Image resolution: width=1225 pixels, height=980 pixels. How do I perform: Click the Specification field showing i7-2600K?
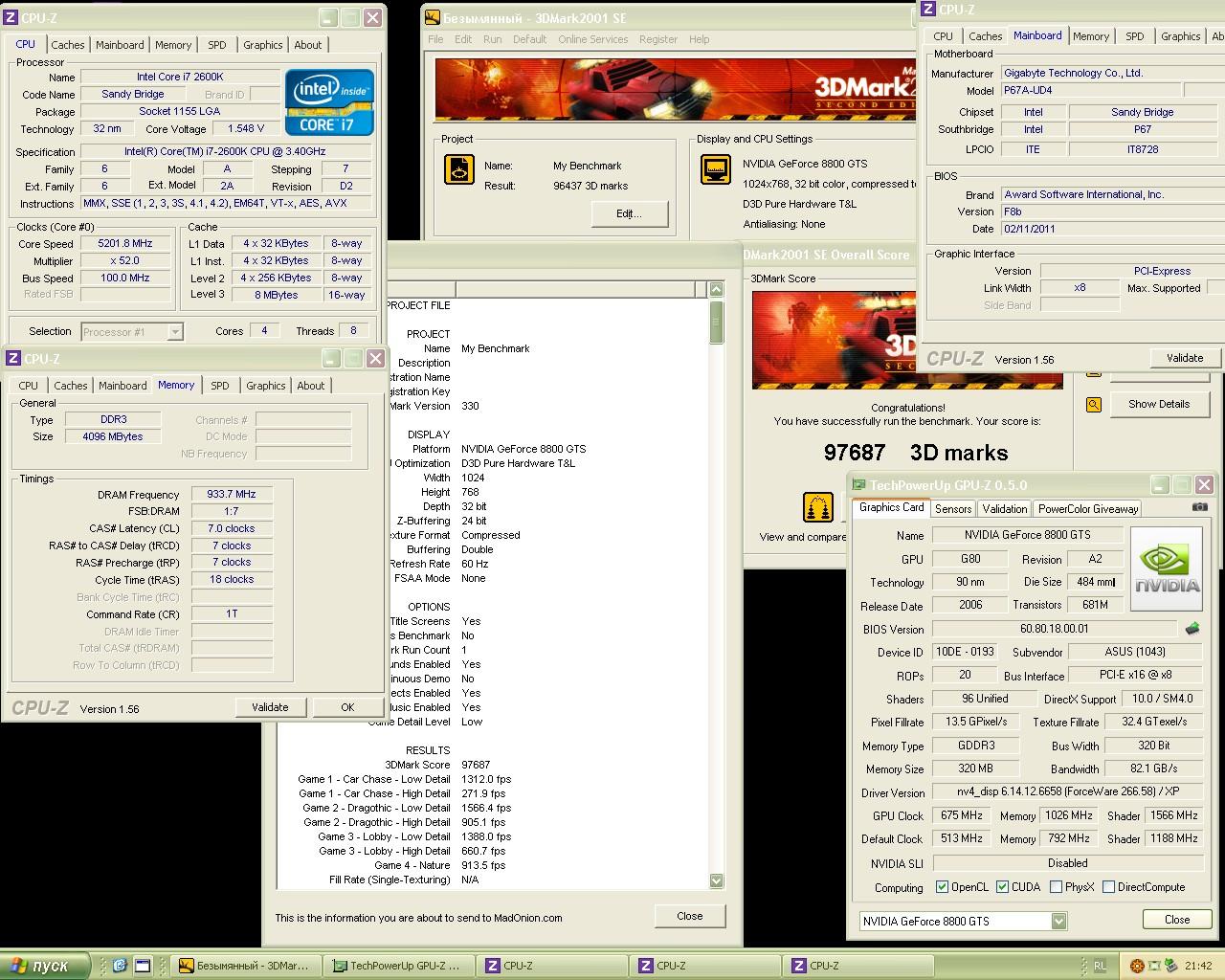pos(225,151)
